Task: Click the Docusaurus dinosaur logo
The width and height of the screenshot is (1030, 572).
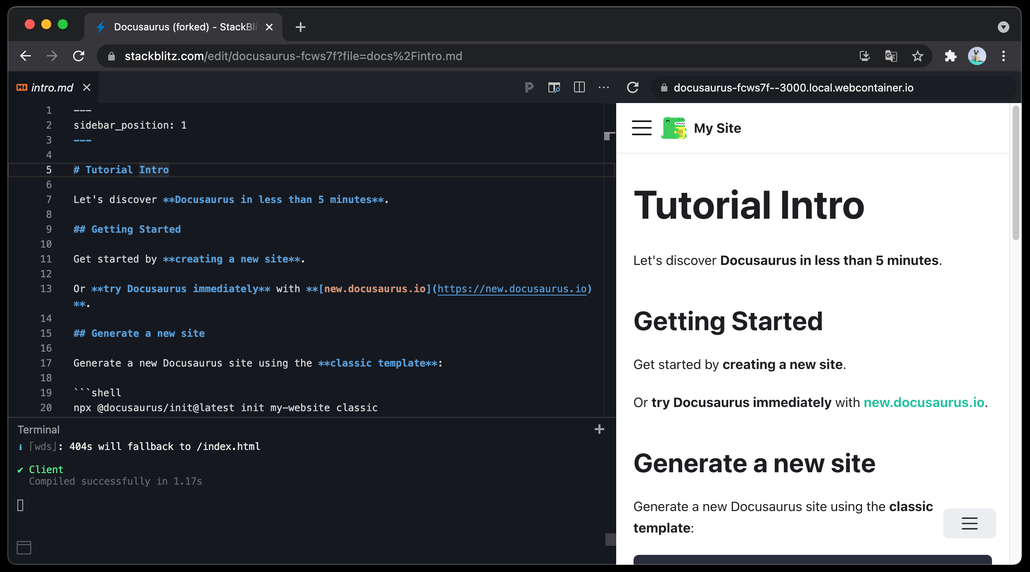Action: pyautogui.click(x=673, y=128)
